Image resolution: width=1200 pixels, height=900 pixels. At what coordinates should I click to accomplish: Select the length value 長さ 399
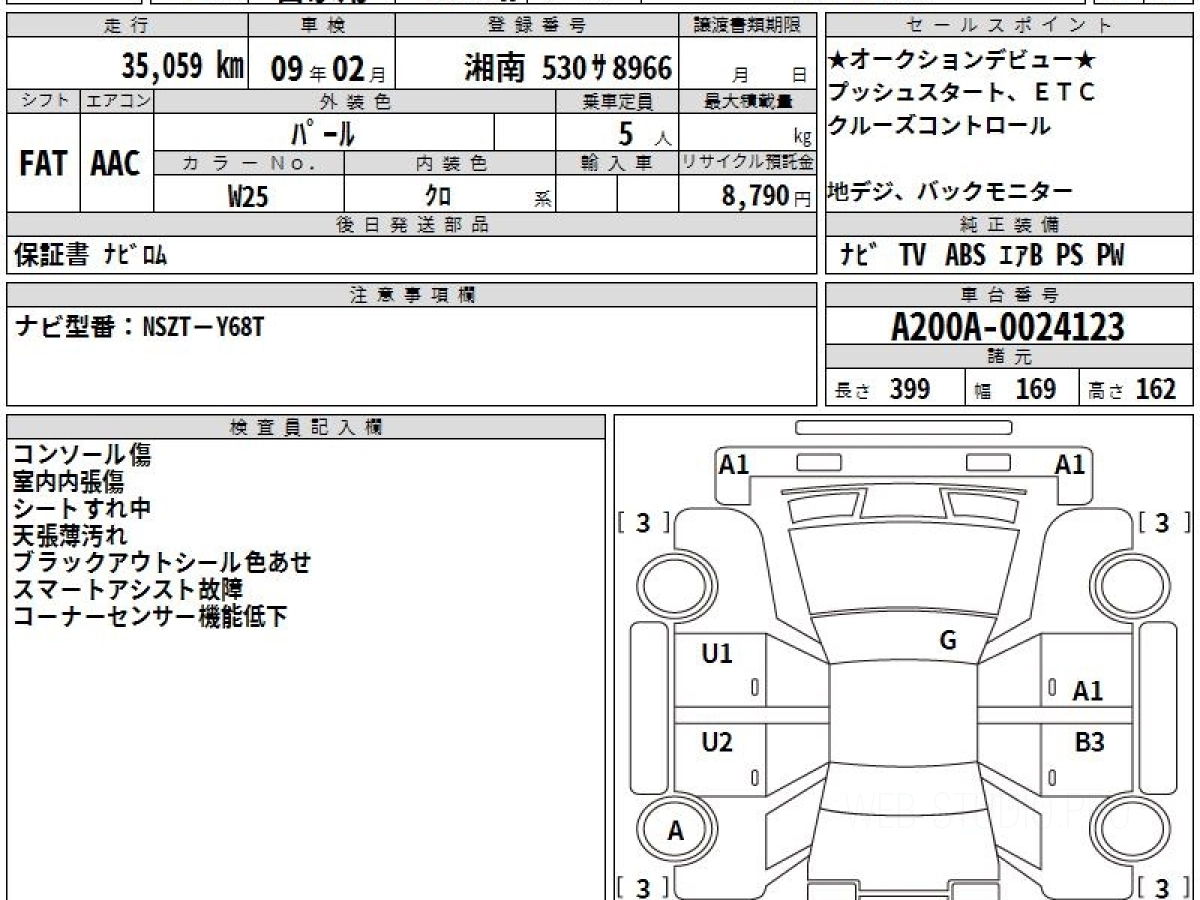coord(883,389)
